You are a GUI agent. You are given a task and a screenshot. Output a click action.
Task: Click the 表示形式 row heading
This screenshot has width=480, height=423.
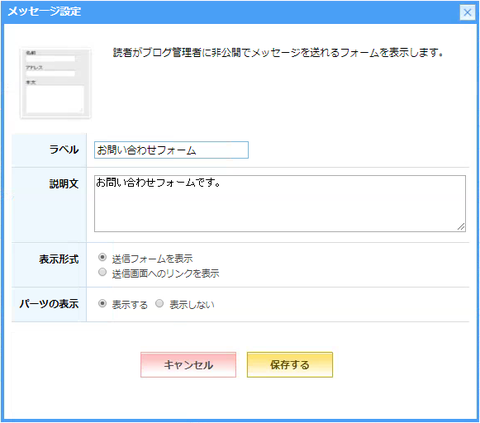coord(59,259)
